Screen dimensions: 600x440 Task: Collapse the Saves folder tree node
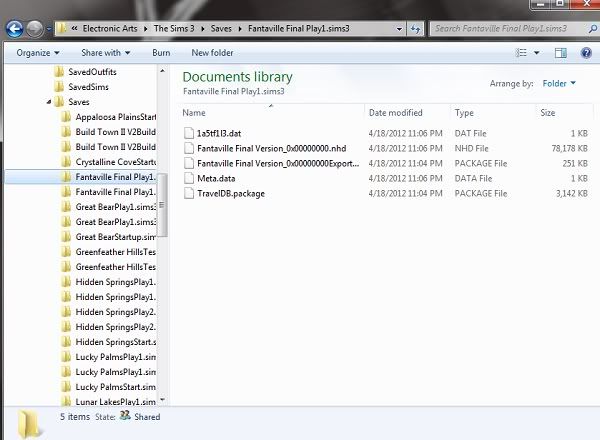click(49, 102)
